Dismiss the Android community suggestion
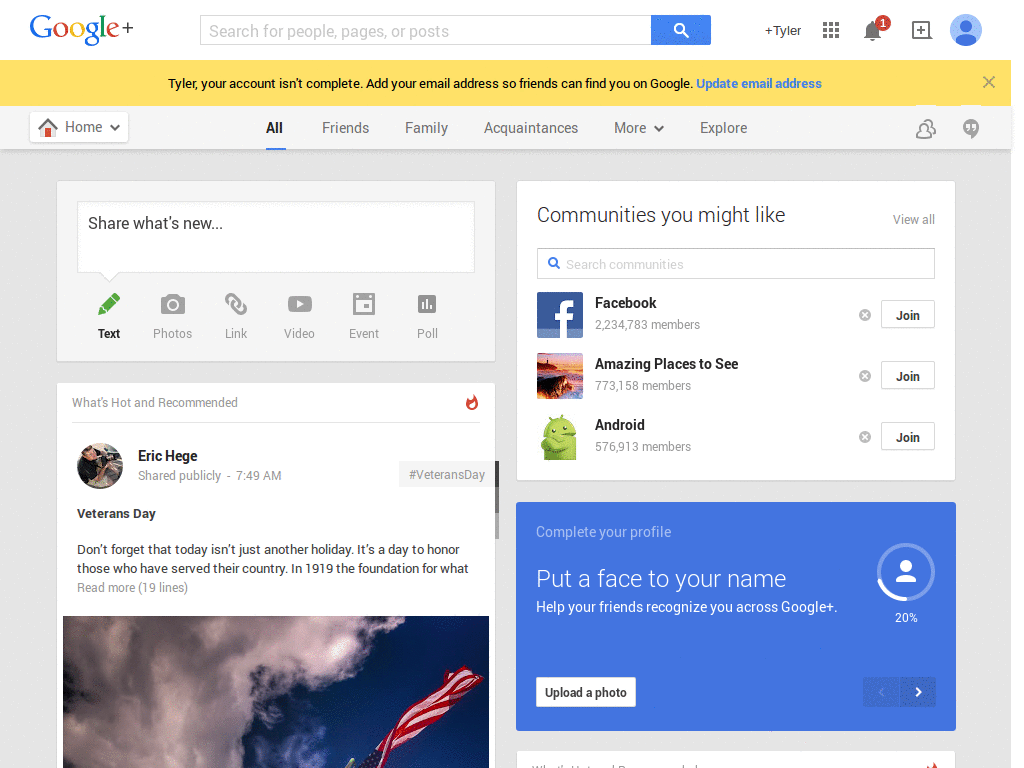 pyautogui.click(x=865, y=438)
